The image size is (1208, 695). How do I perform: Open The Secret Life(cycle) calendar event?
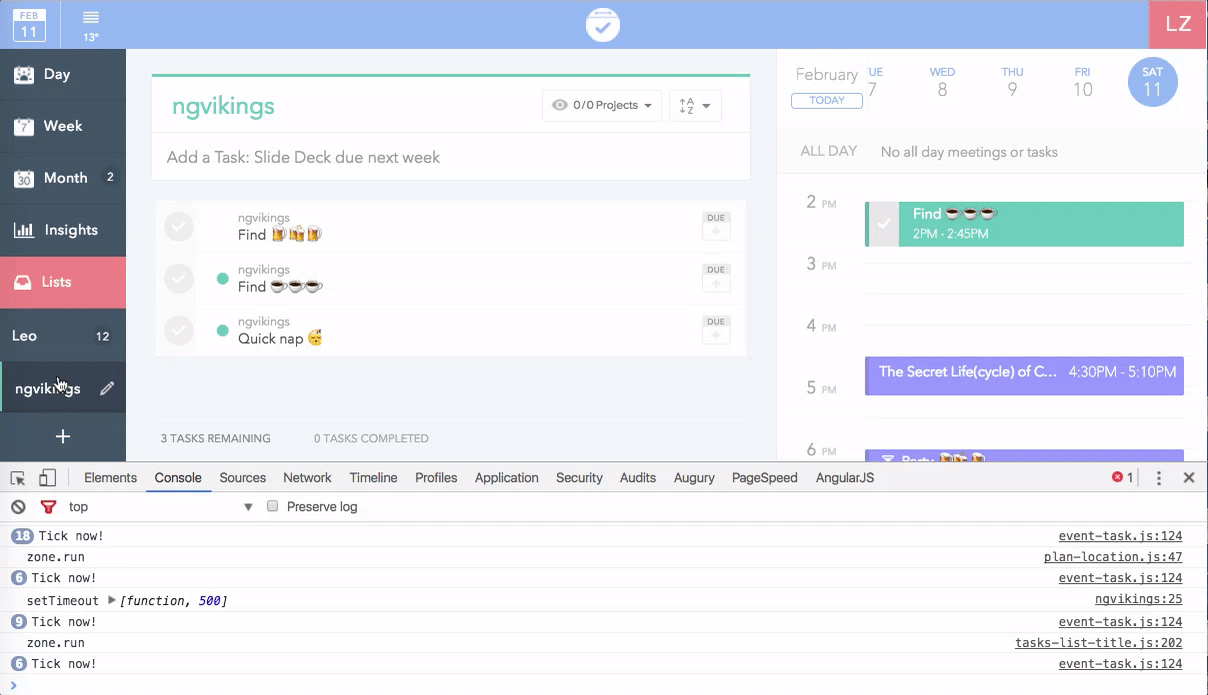(1024, 375)
